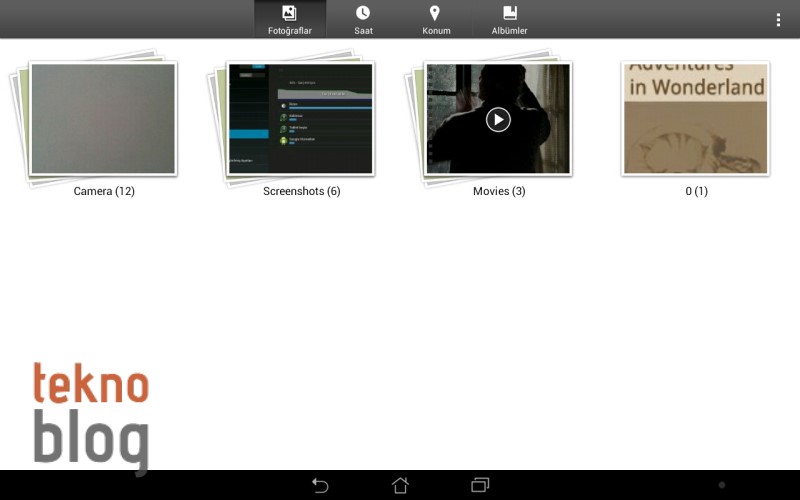This screenshot has height=500, width=800.
Task: Click the "0 (1)" album label
Action: 696,191
